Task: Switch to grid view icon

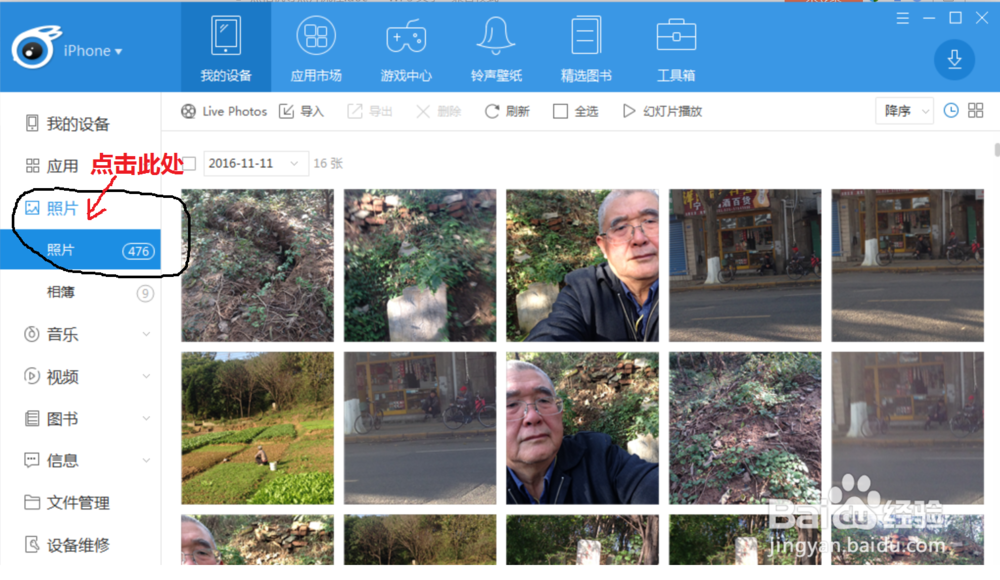Action: [975, 110]
